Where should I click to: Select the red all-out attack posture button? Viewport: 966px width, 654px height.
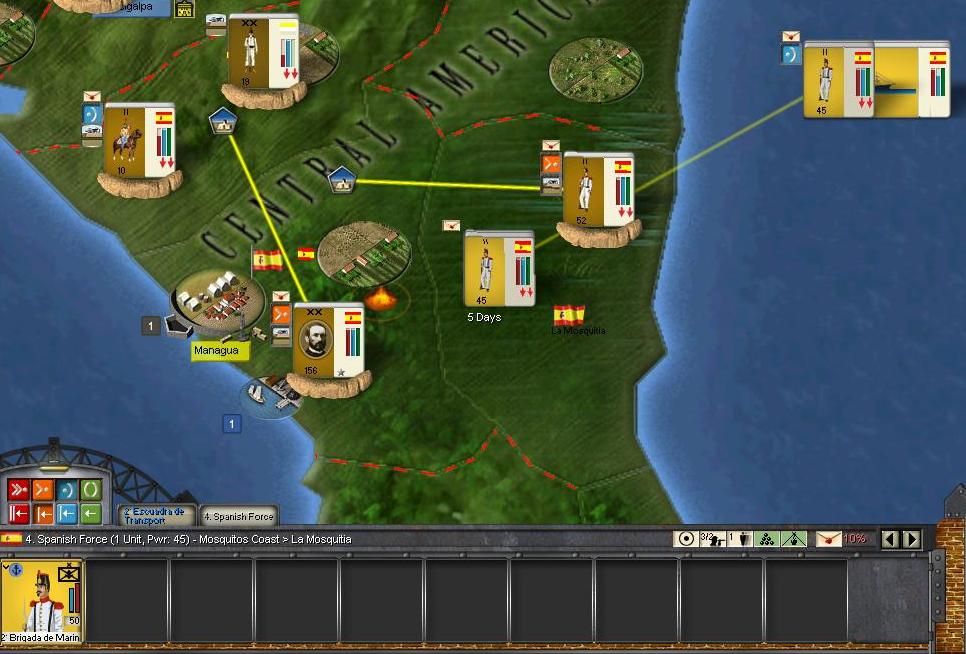pos(18,490)
